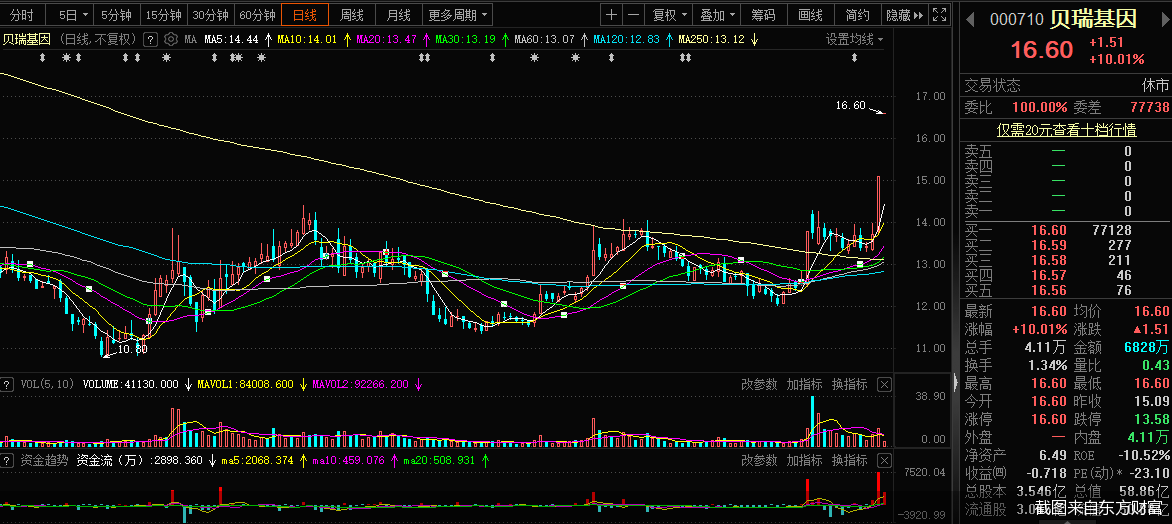
Task: Toggle 隐藏 to hide the side panel
Action: point(904,14)
